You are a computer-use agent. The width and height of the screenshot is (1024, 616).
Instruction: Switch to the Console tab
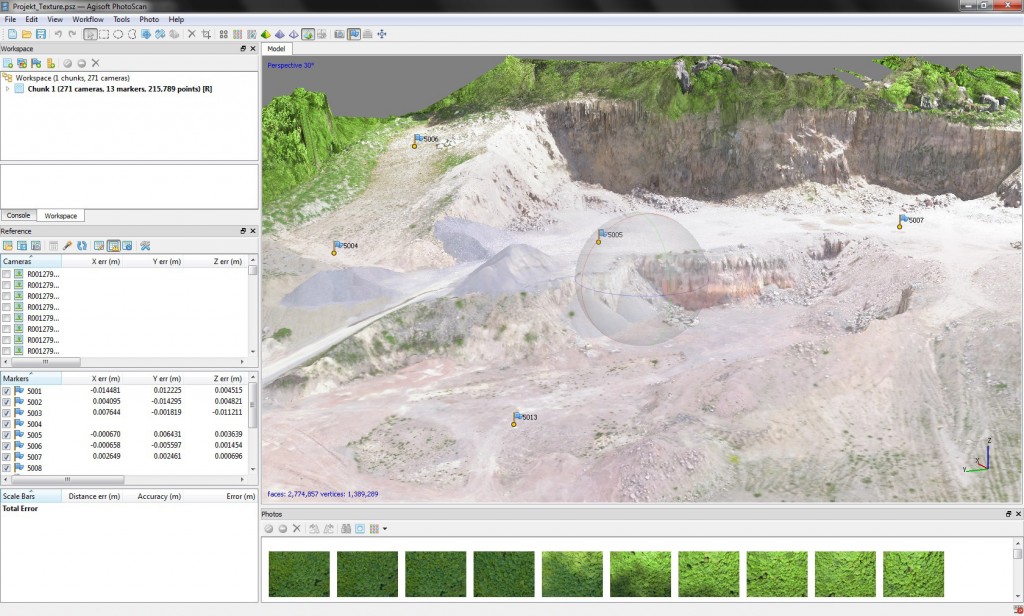(19, 215)
